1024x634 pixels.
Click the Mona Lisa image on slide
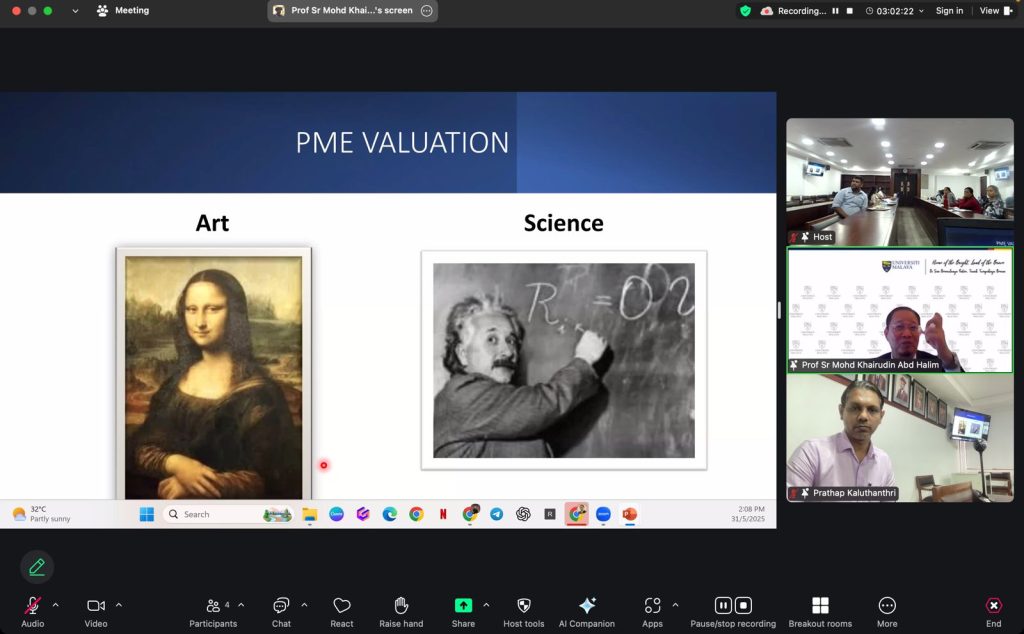coord(214,373)
